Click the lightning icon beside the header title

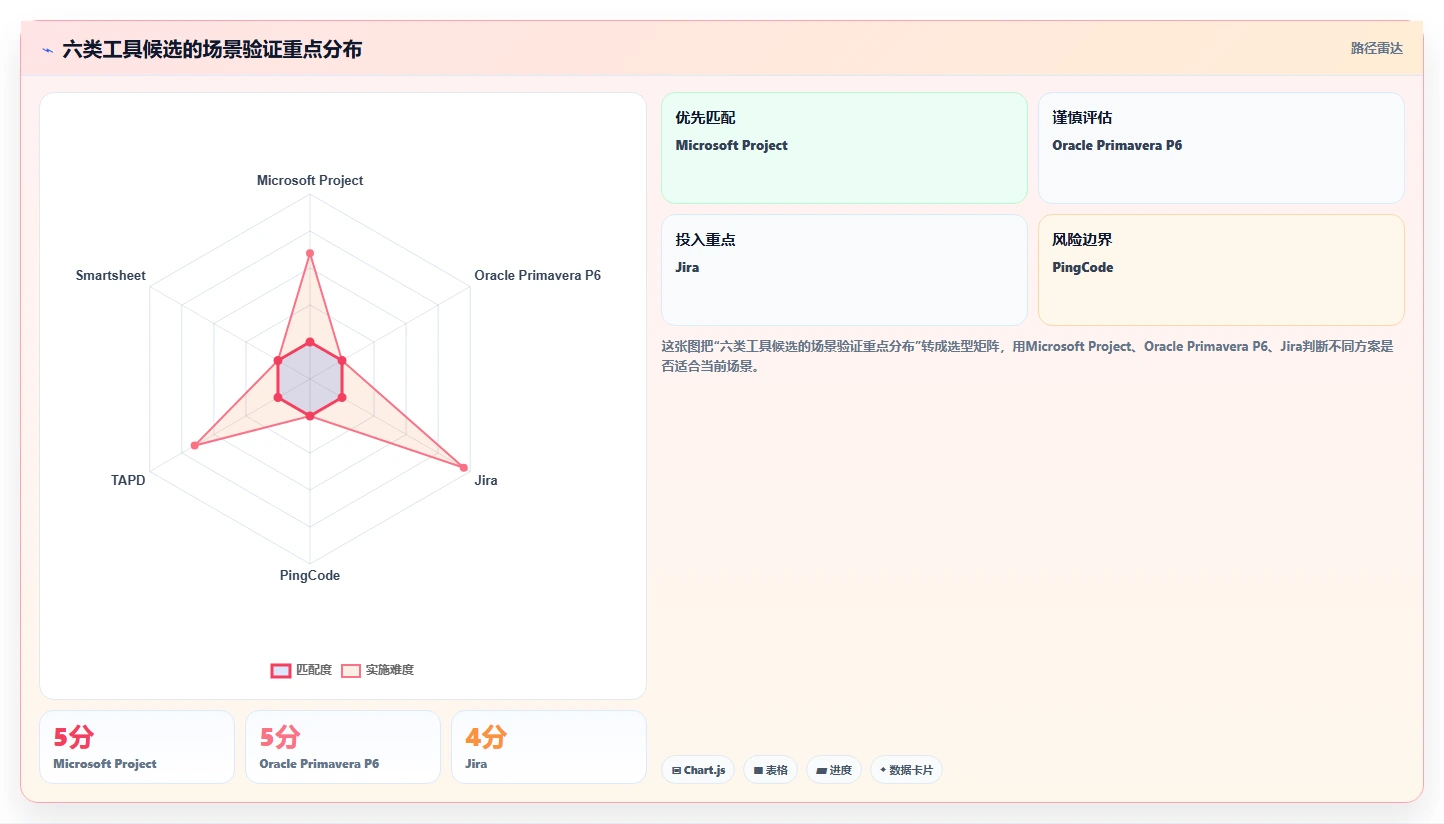pos(47,50)
